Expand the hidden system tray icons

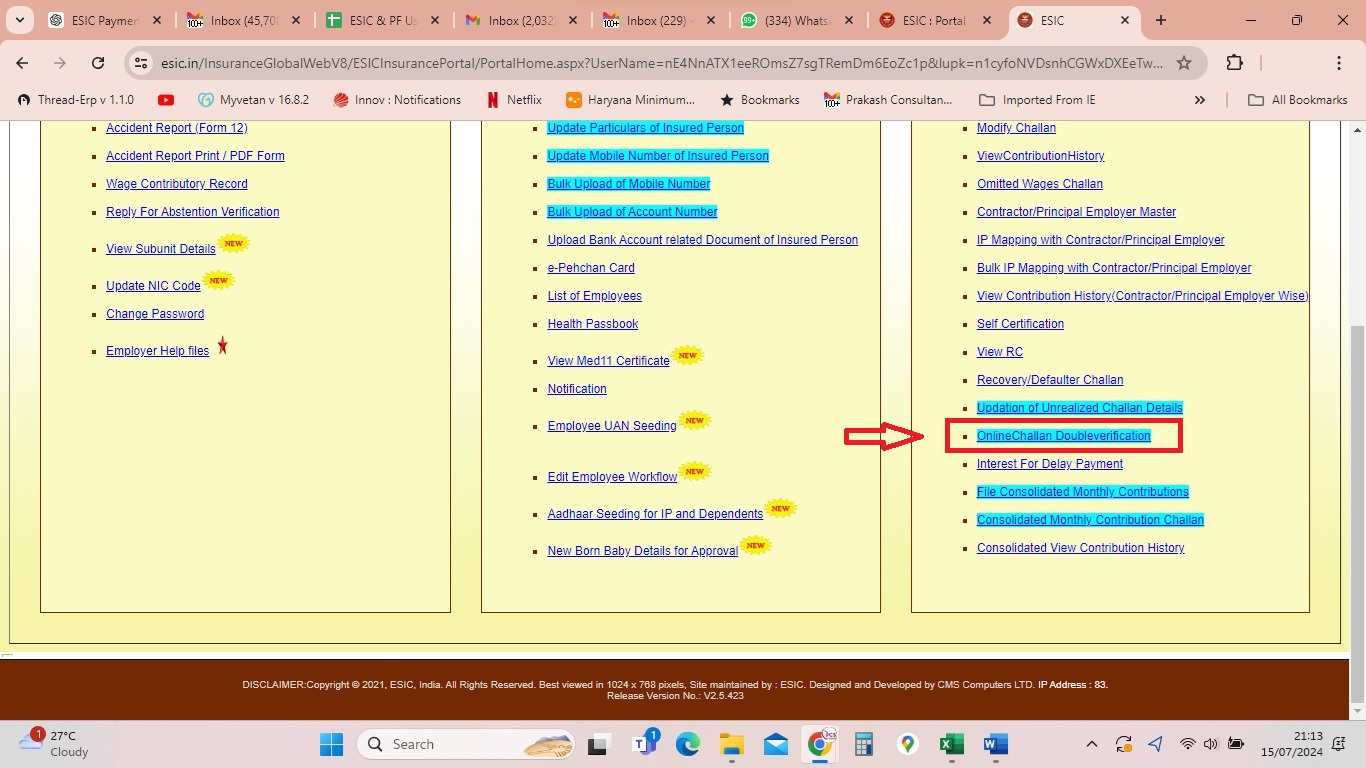click(x=1092, y=744)
